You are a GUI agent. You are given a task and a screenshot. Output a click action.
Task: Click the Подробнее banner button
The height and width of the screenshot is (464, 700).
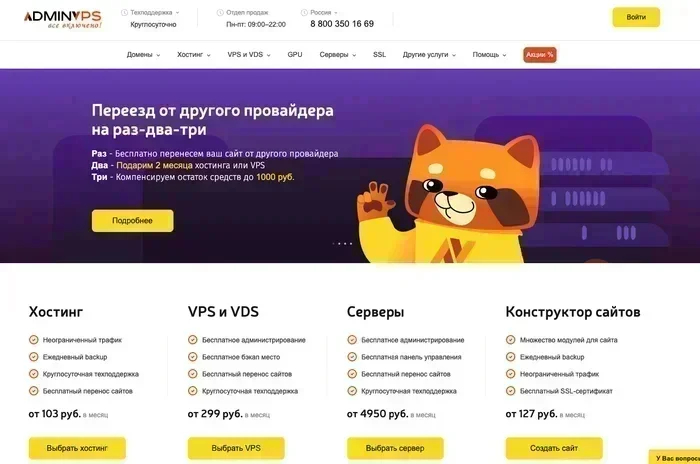[133, 221]
